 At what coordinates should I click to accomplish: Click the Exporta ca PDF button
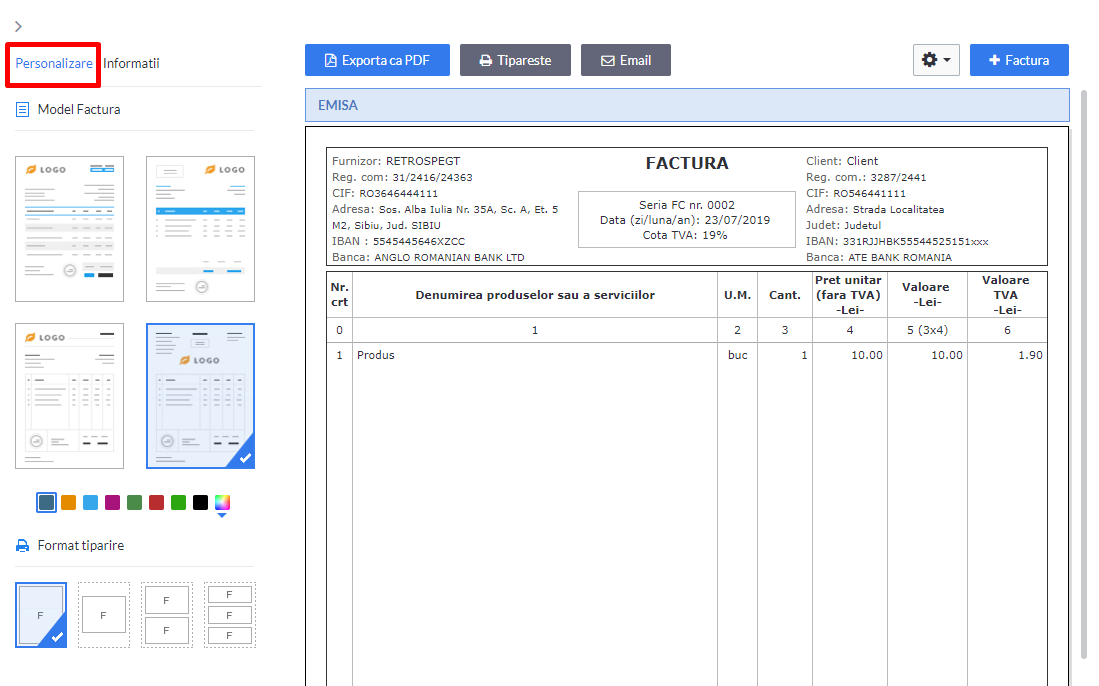(377, 60)
